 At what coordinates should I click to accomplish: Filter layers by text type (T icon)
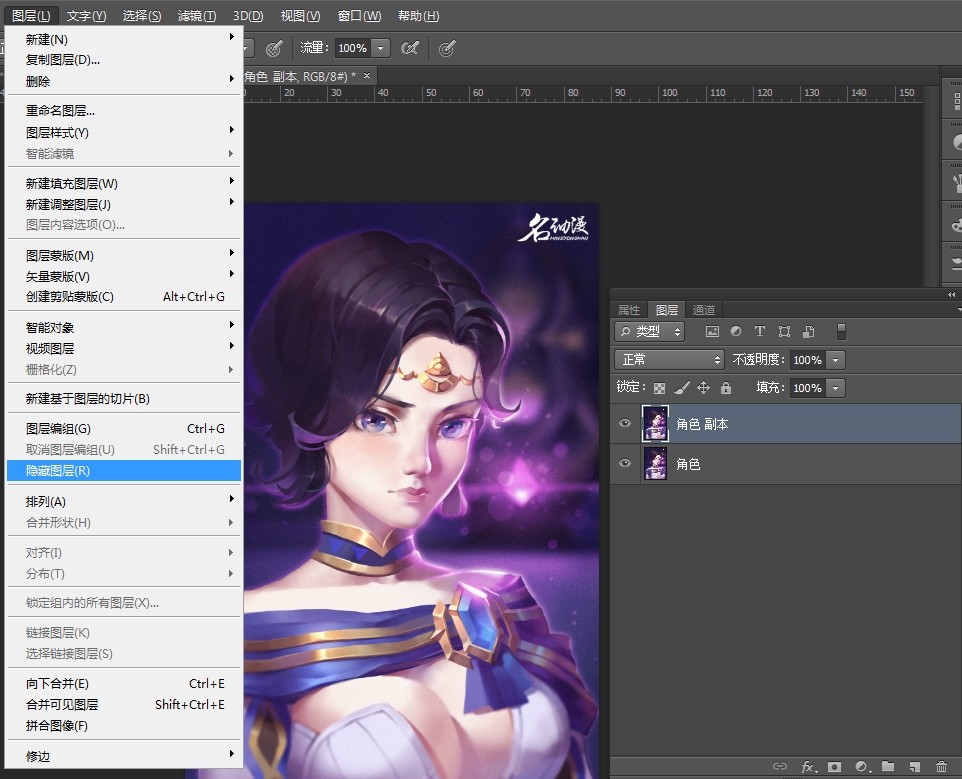(x=760, y=331)
